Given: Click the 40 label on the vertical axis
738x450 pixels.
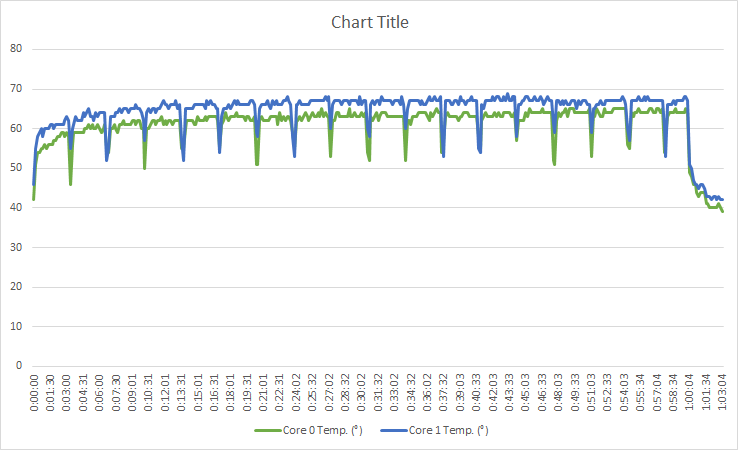Looking at the screenshot, I should 16,207.
